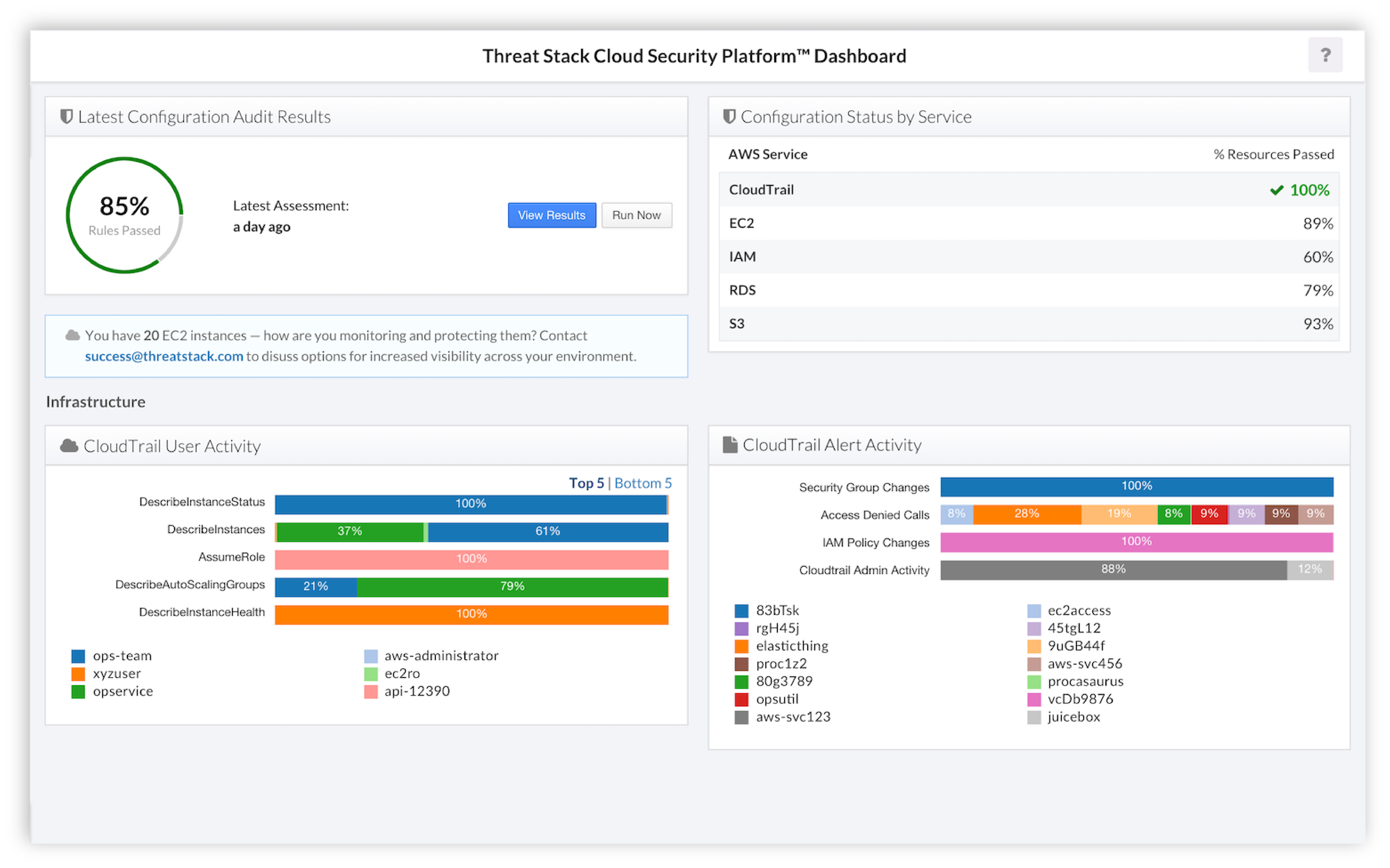Click the elasticthing legend color swatch
1390x868 pixels.
(741, 646)
